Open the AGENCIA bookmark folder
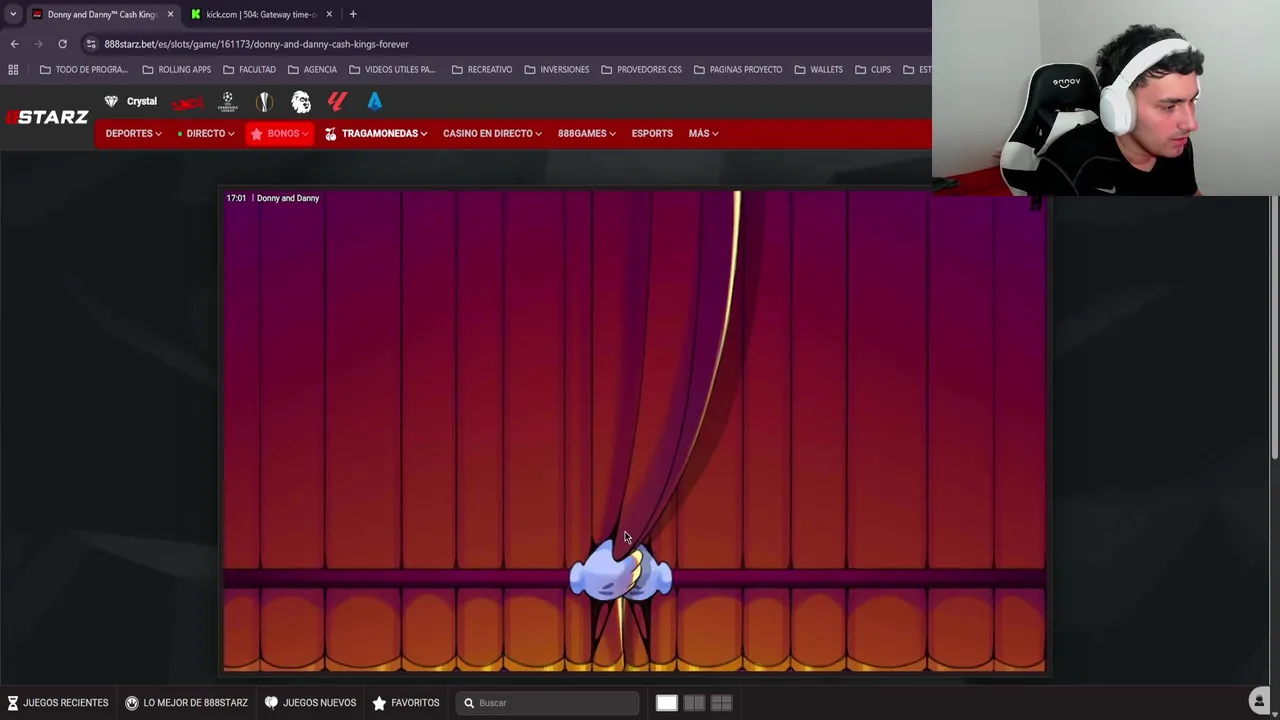 312,69
